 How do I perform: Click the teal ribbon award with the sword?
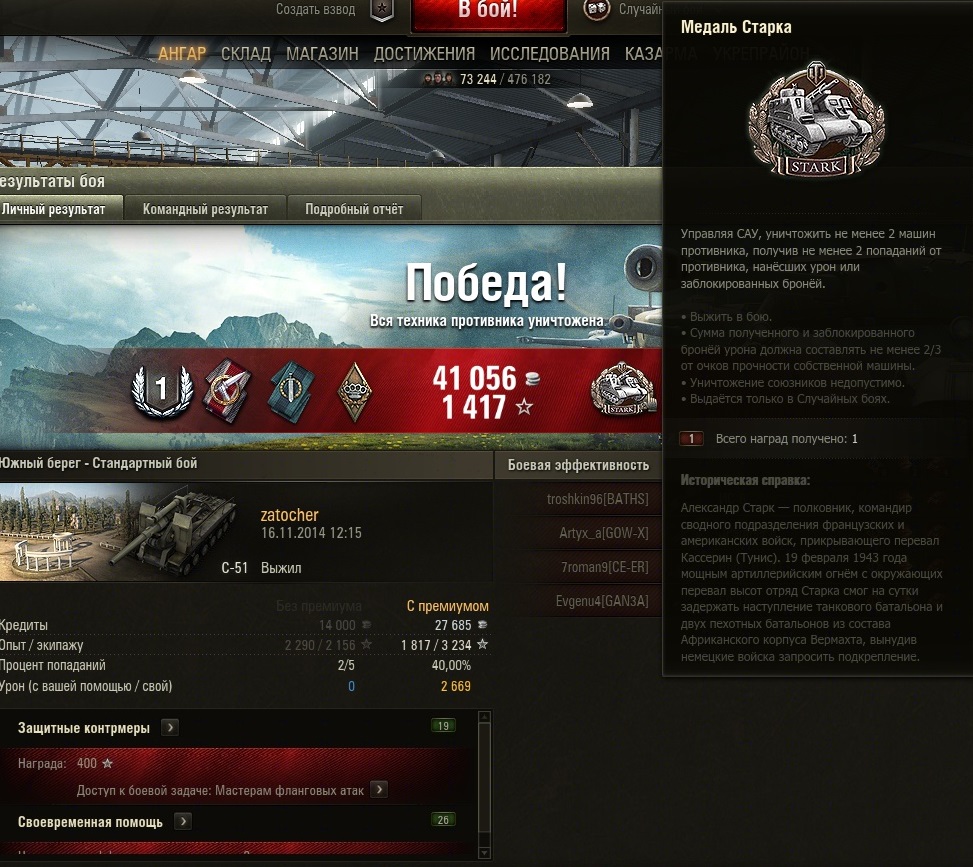pos(290,392)
